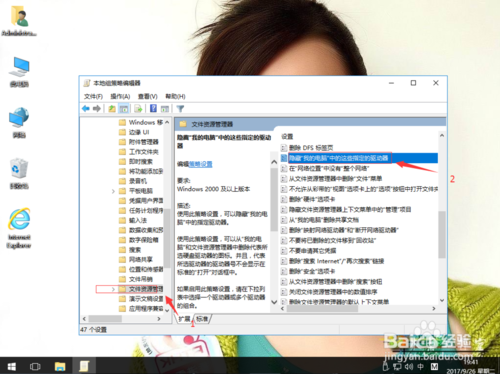This screenshot has height=374, width=500.
Task: Click the 删除 DFS 标签页 policy icon
Action: point(284,147)
